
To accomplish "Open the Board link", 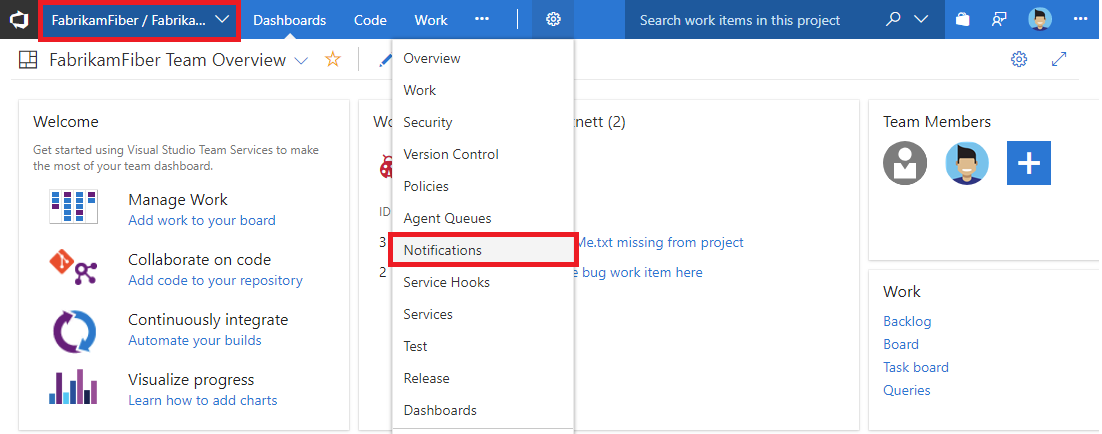I will click(900, 344).
